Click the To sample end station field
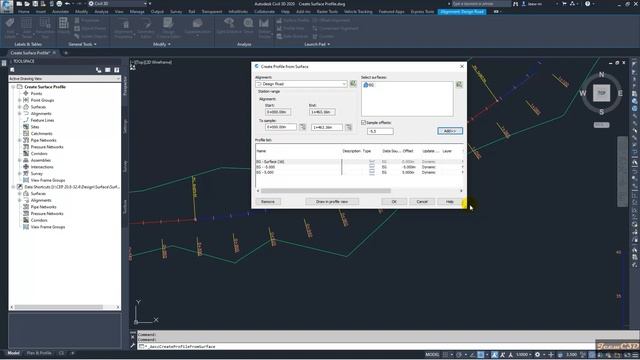640x360 pixels. point(327,127)
